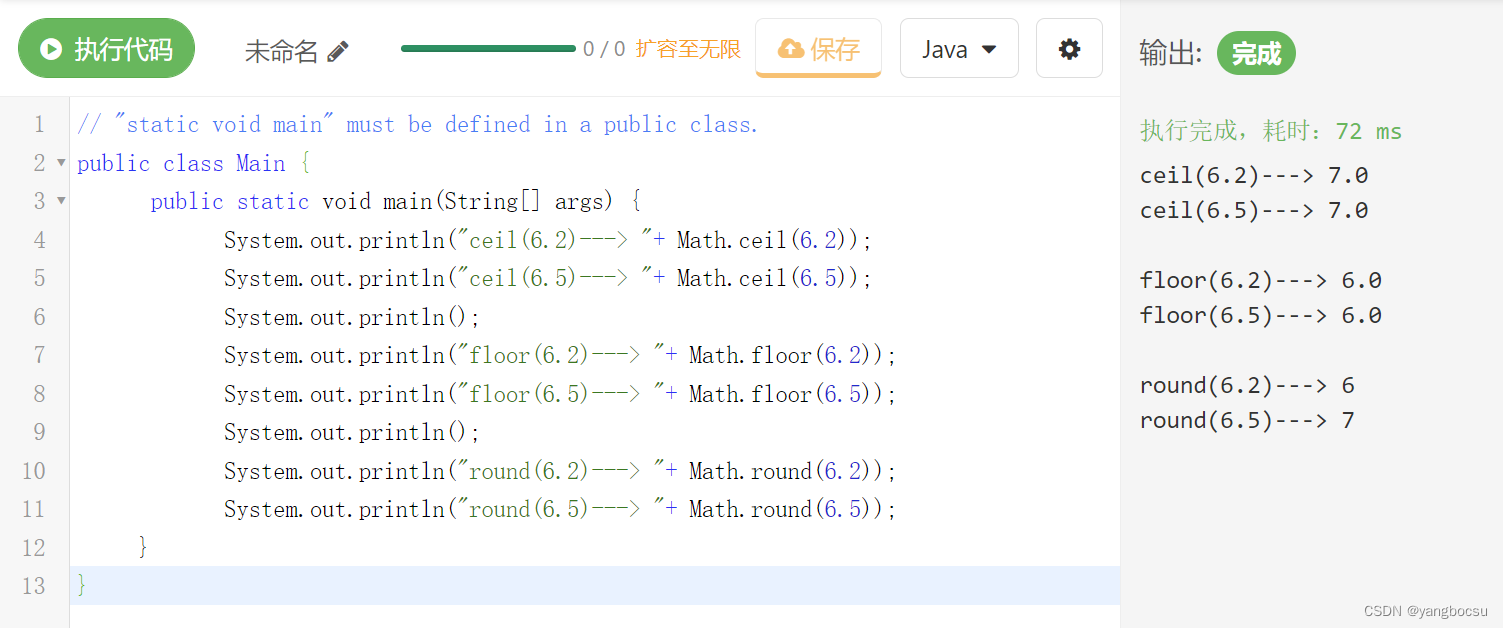Place cursor on the Math.ceil(6.2) line
This screenshot has width=1503, height=628.
click(x=548, y=240)
